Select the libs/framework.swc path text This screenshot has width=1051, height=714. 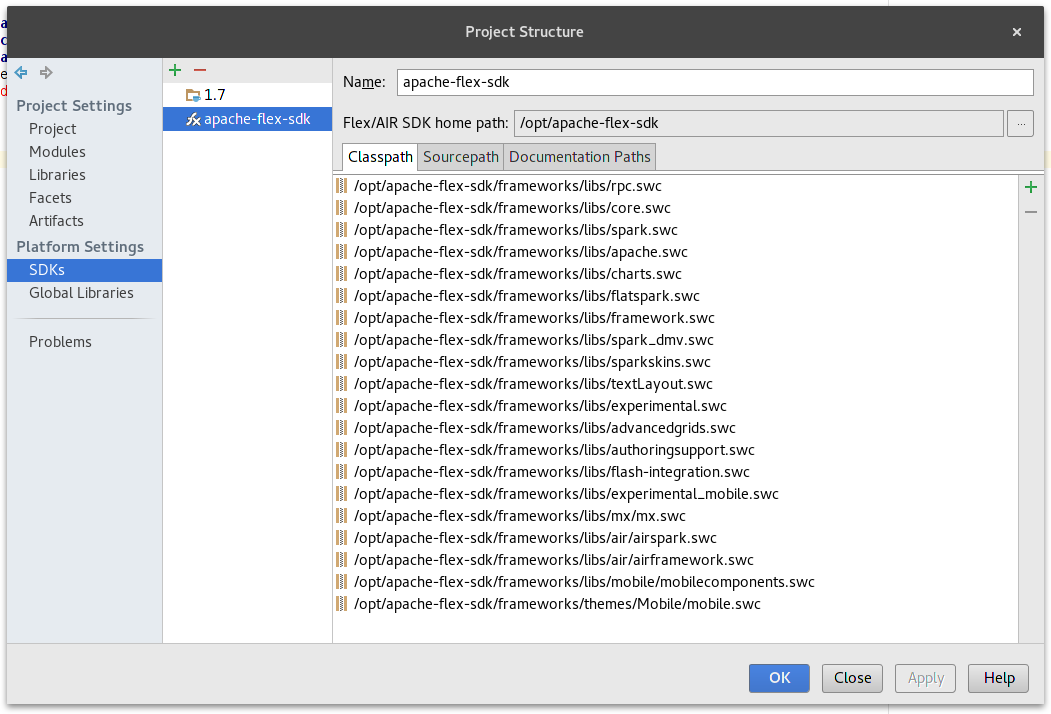(x=534, y=318)
